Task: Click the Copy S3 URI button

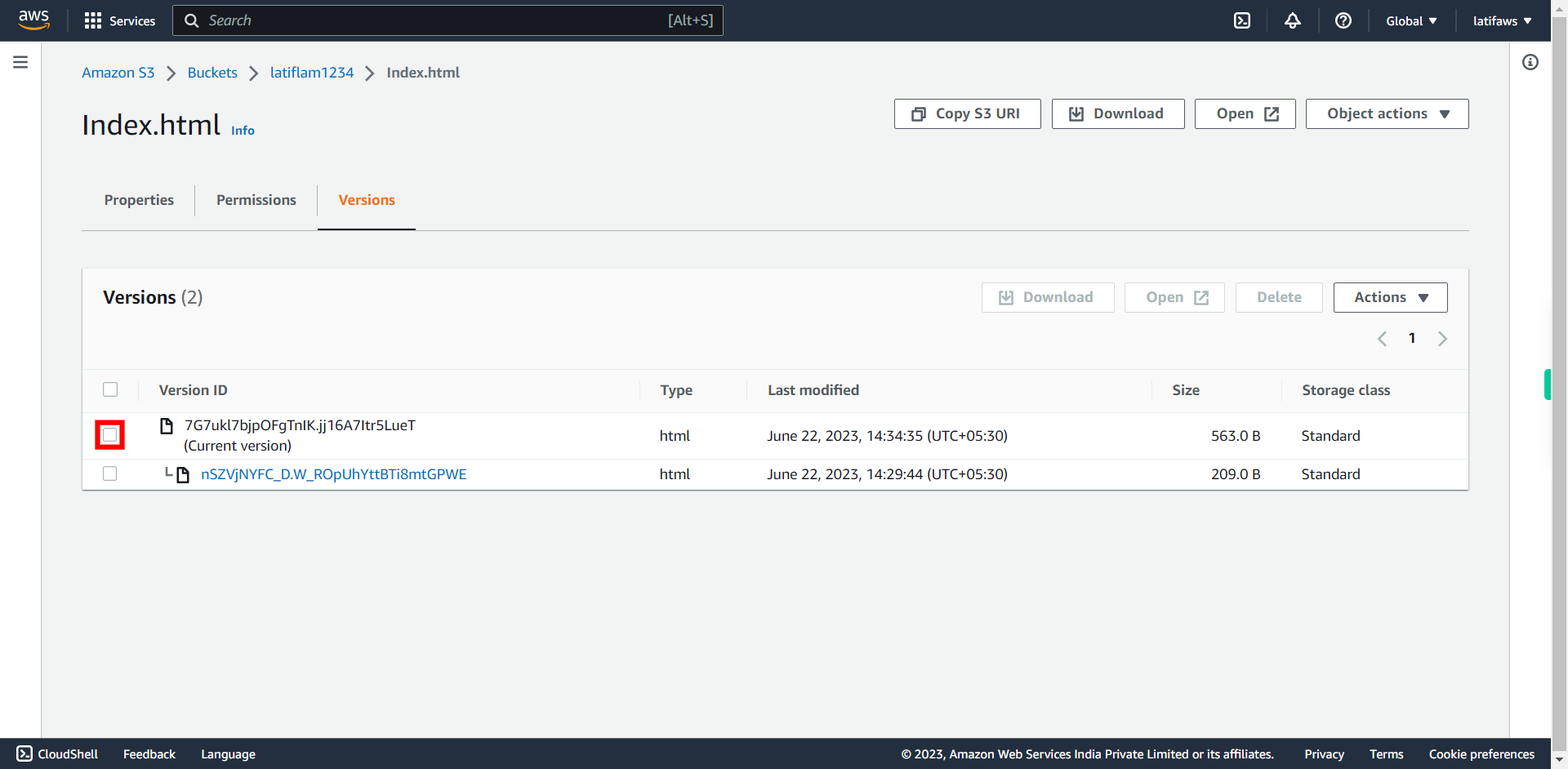Action: pos(968,113)
